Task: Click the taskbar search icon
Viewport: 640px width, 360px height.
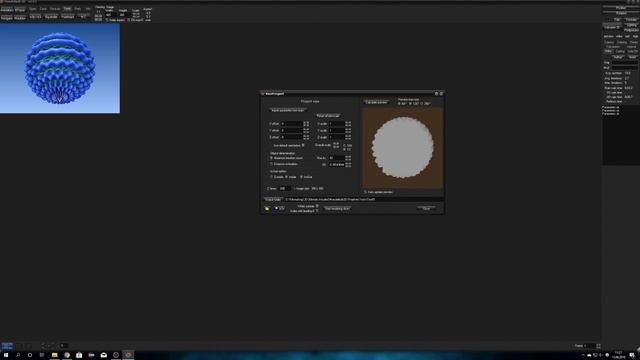Action: pyautogui.click(x=18, y=355)
